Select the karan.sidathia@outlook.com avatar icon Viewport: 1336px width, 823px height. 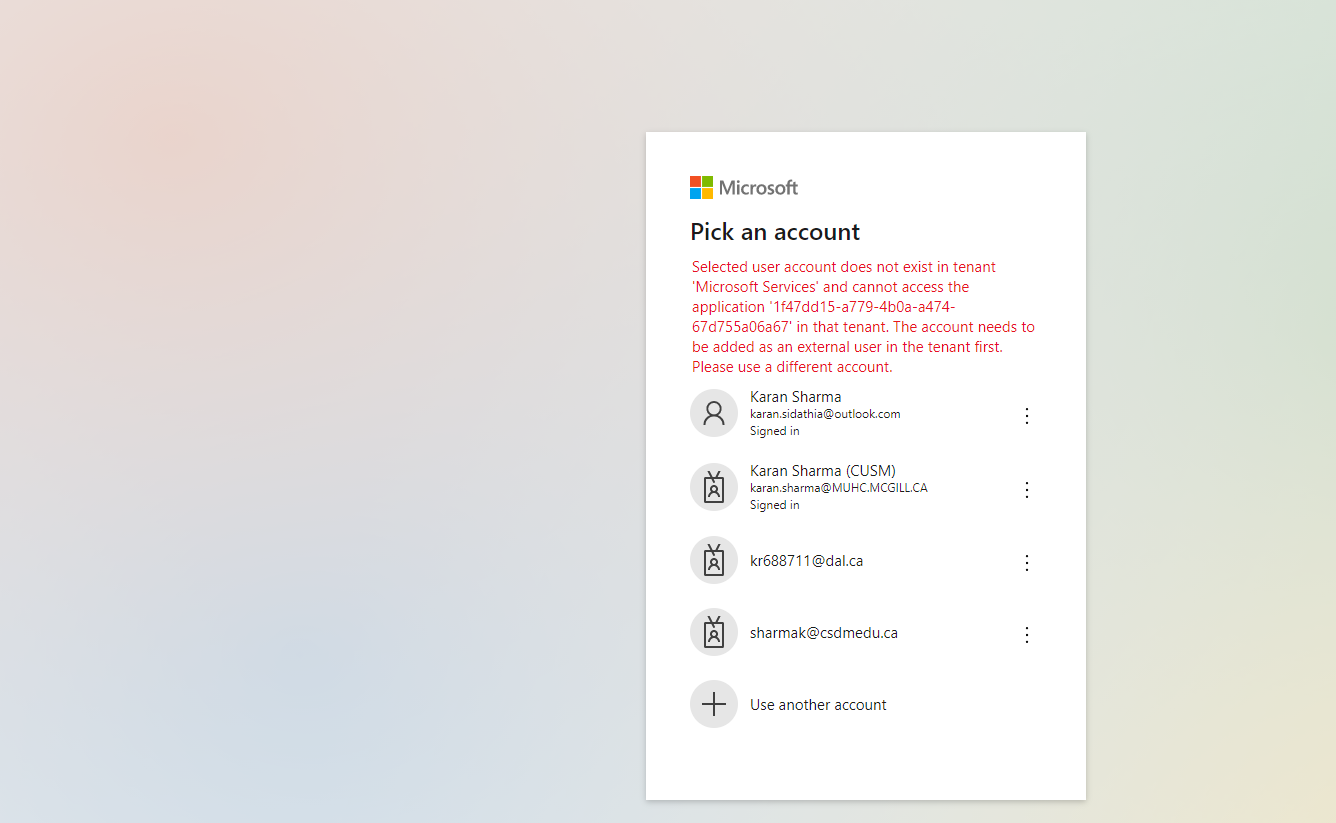[x=714, y=413]
